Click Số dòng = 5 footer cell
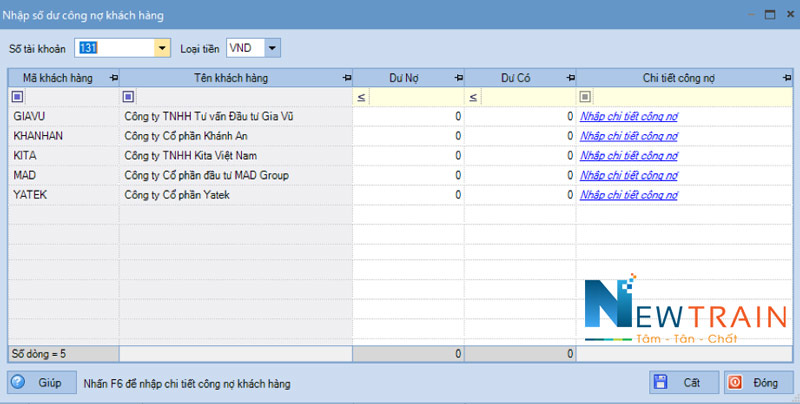800x404 pixels. click(x=64, y=354)
